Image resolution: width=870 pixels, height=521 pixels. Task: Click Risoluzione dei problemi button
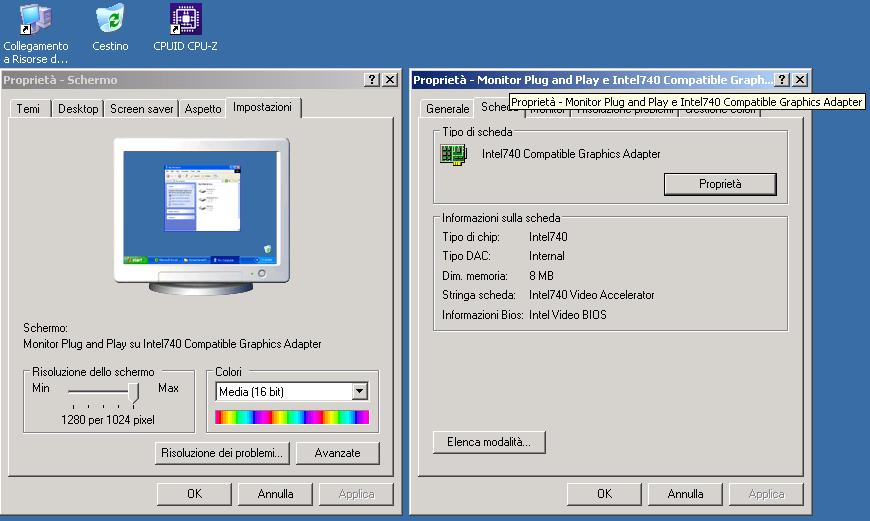(222, 453)
